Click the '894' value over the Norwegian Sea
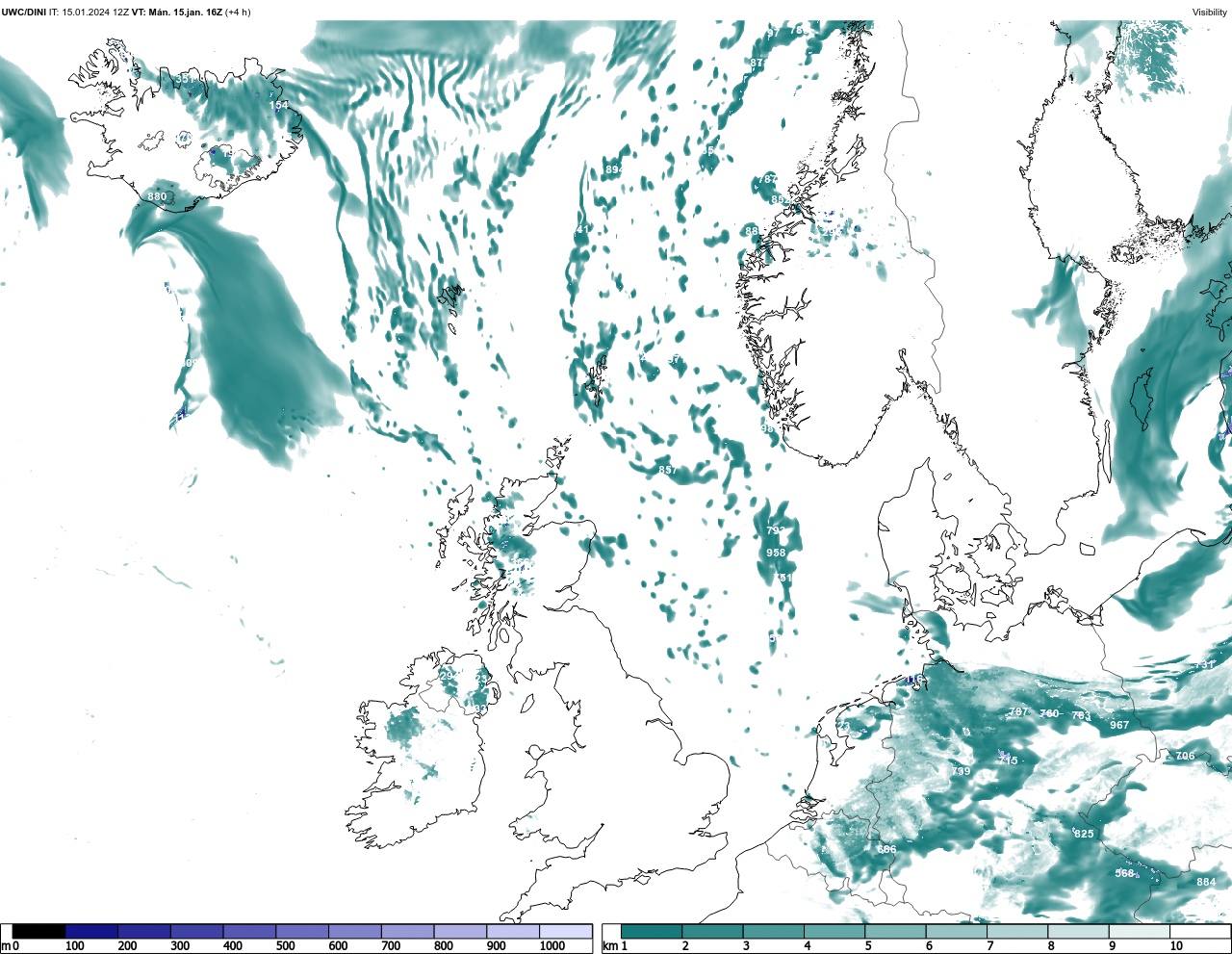The image size is (1232, 954). click(x=614, y=169)
